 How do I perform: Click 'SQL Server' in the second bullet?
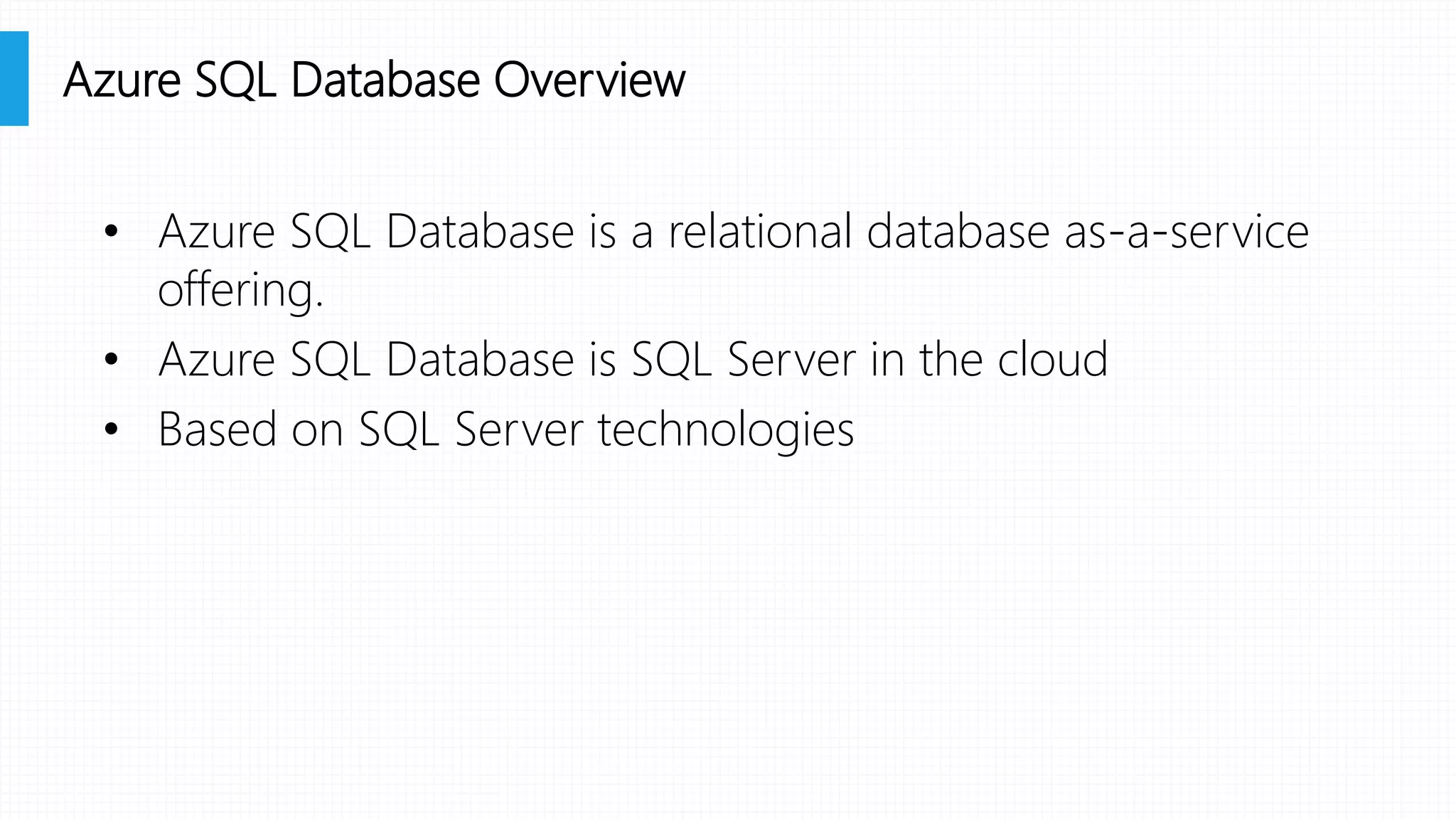coord(744,359)
